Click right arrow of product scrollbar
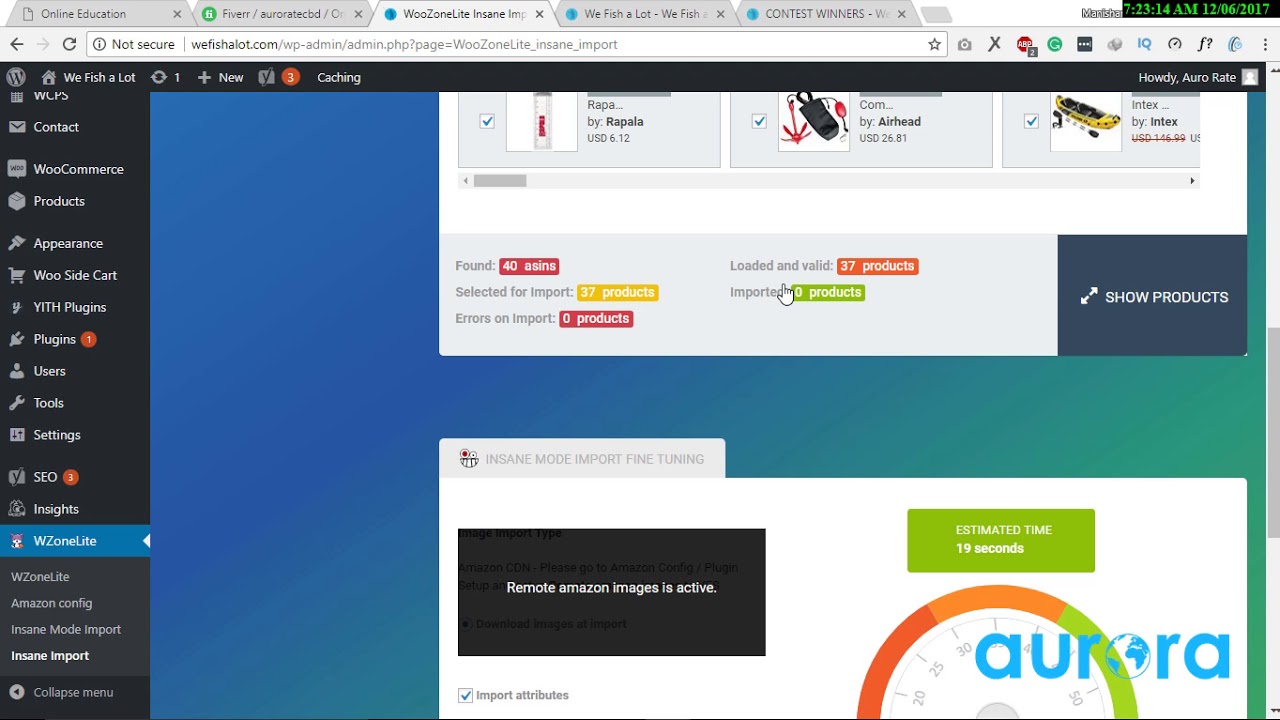The image size is (1280, 720). click(x=1192, y=181)
